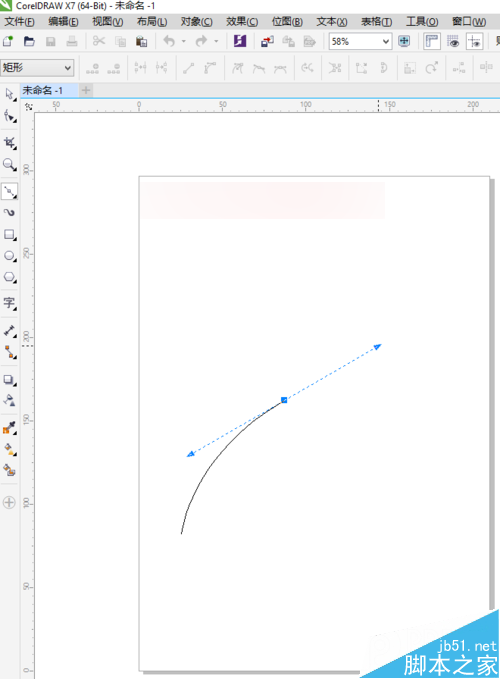Add a new document with the tab plus button
Screen dimensions: 500x679
pyautogui.click(x=86, y=91)
